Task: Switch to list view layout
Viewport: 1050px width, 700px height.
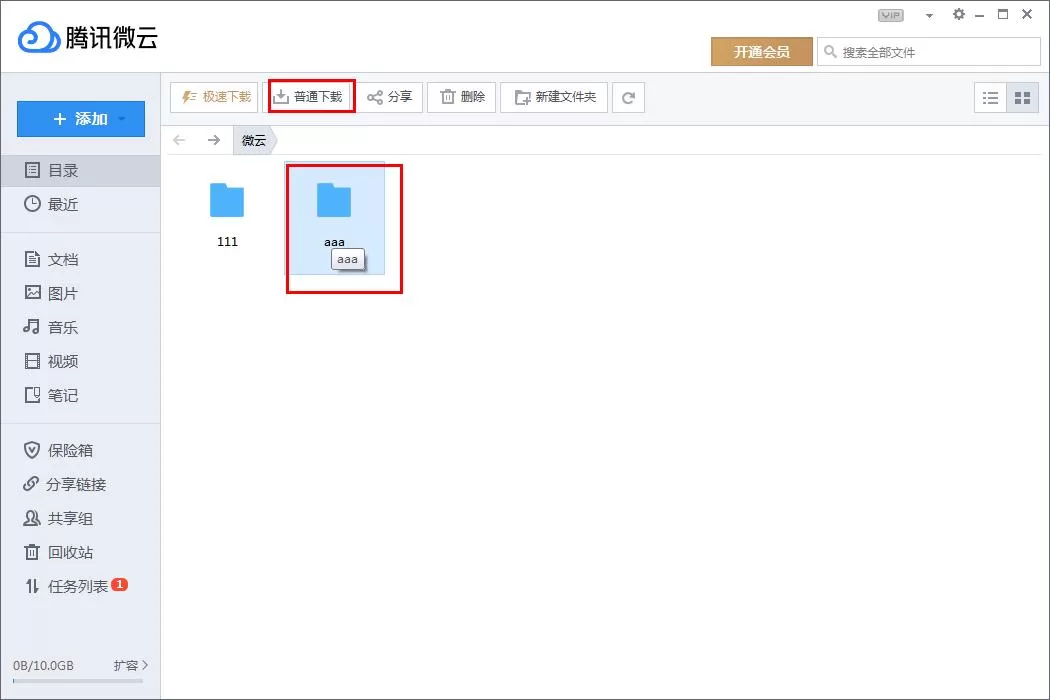Action: coord(990,98)
